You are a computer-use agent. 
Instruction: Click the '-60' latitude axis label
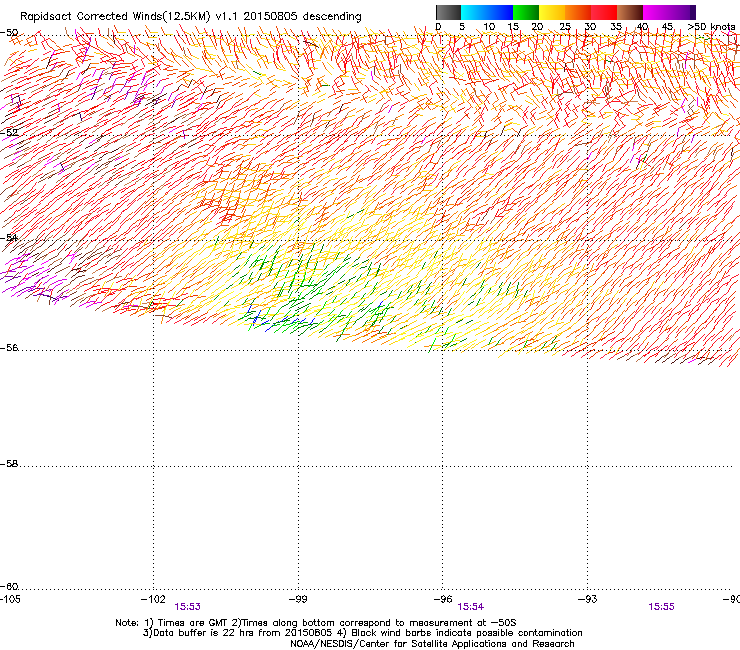9,587
